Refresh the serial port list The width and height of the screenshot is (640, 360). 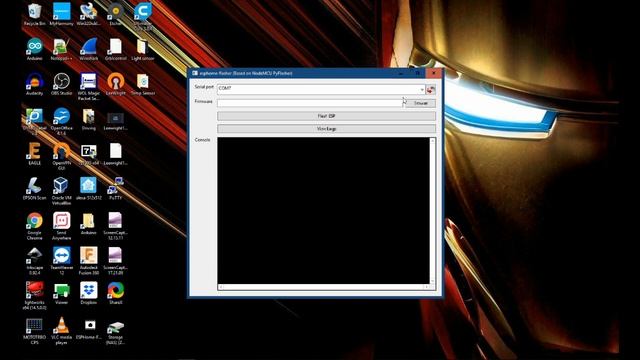pos(431,89)
